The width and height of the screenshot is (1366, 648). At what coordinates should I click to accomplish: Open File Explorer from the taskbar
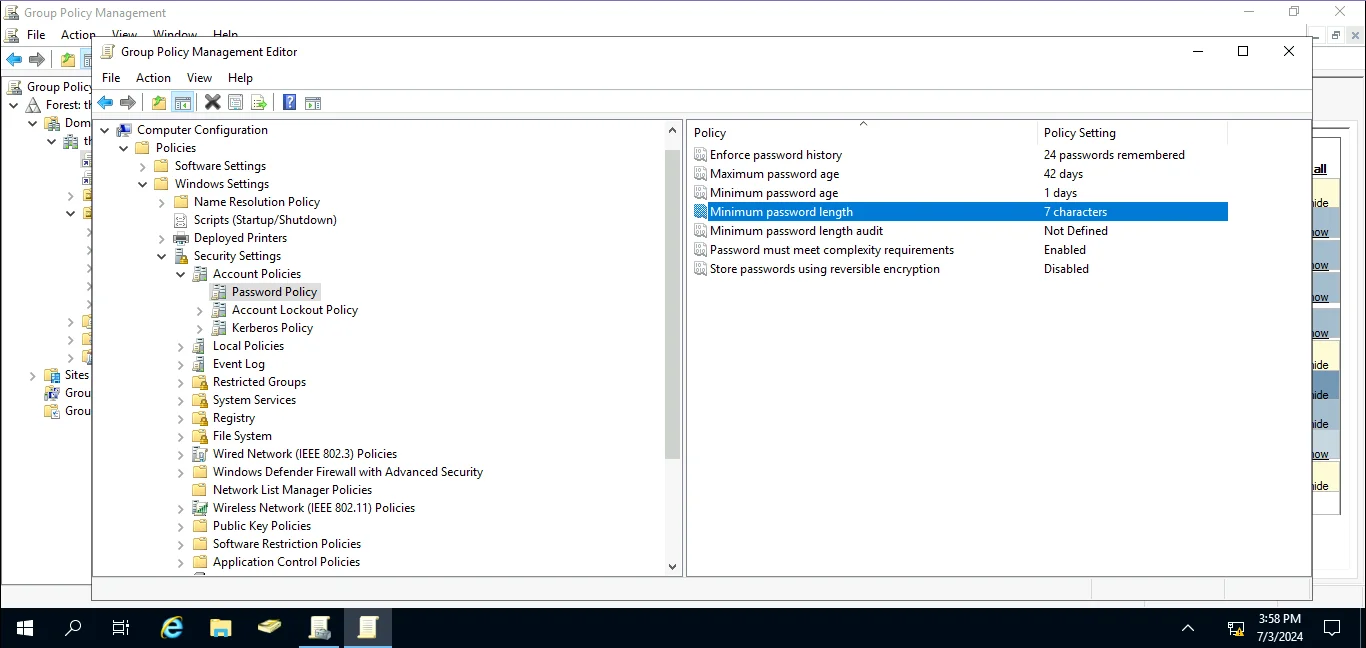coord(221,628)
